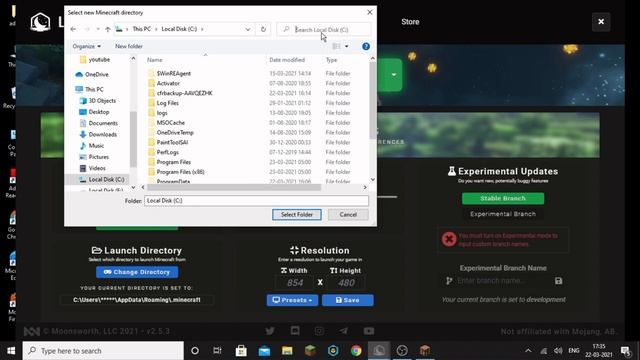Open Task View on taskbar
Image resolution: width=640 pixels, height=360 pixels.
(x=218, y=351)
